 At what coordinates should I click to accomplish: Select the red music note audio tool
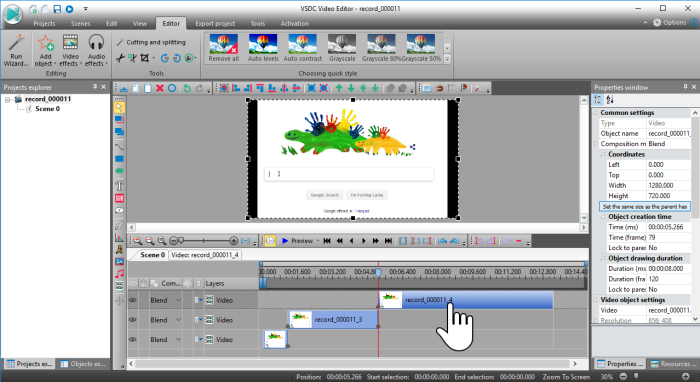119,274
